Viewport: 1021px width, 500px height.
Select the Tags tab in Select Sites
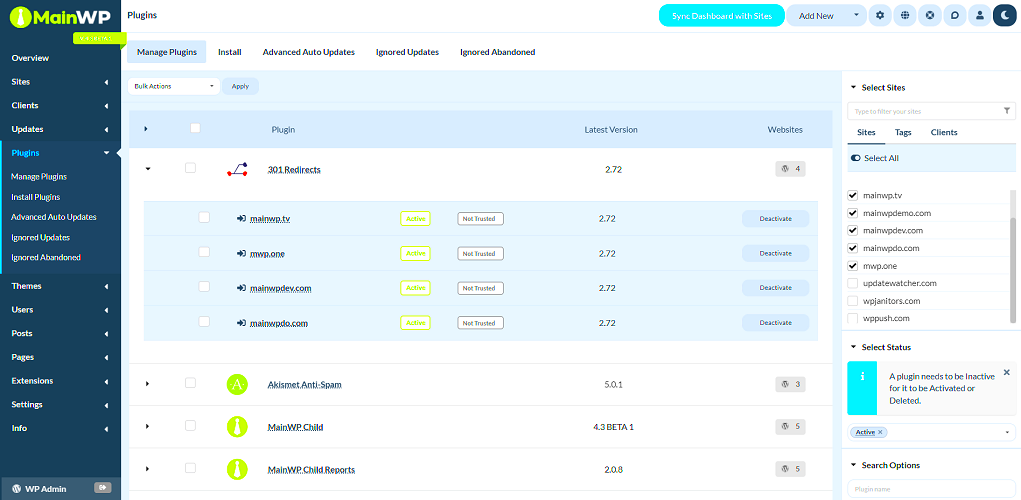[x=903, y=132]
